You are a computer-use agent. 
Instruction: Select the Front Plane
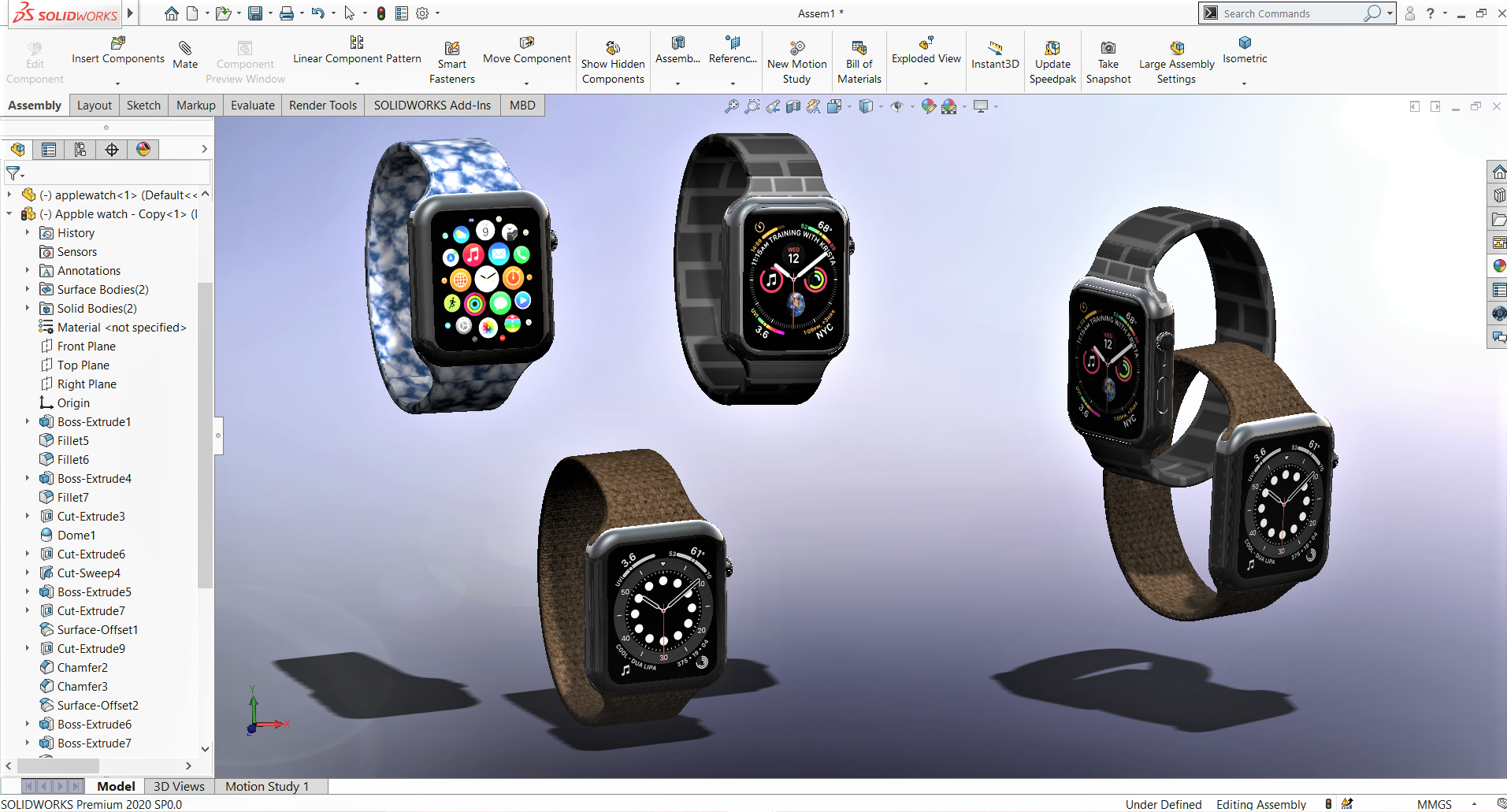point(87,346)
